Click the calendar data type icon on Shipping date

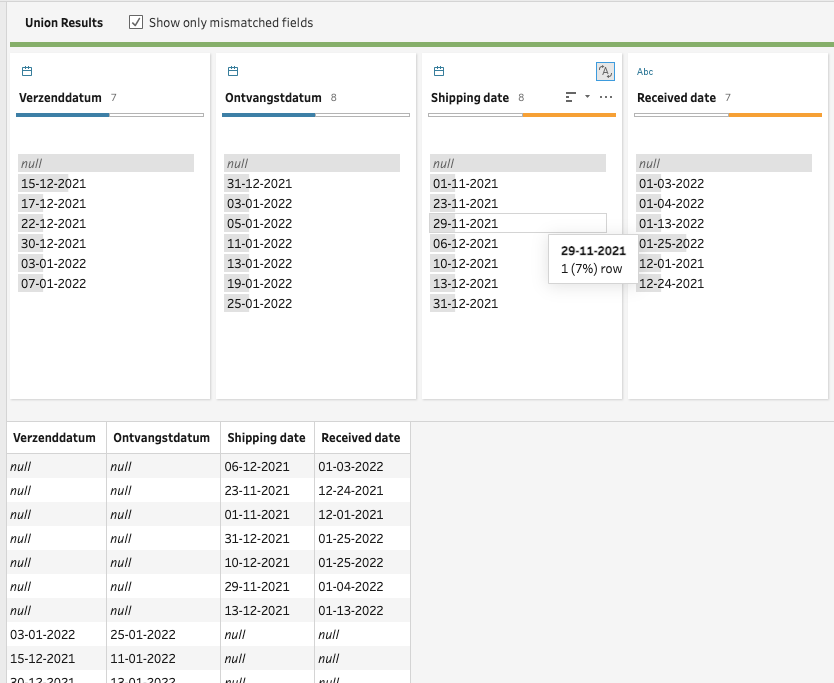point(438,72)
